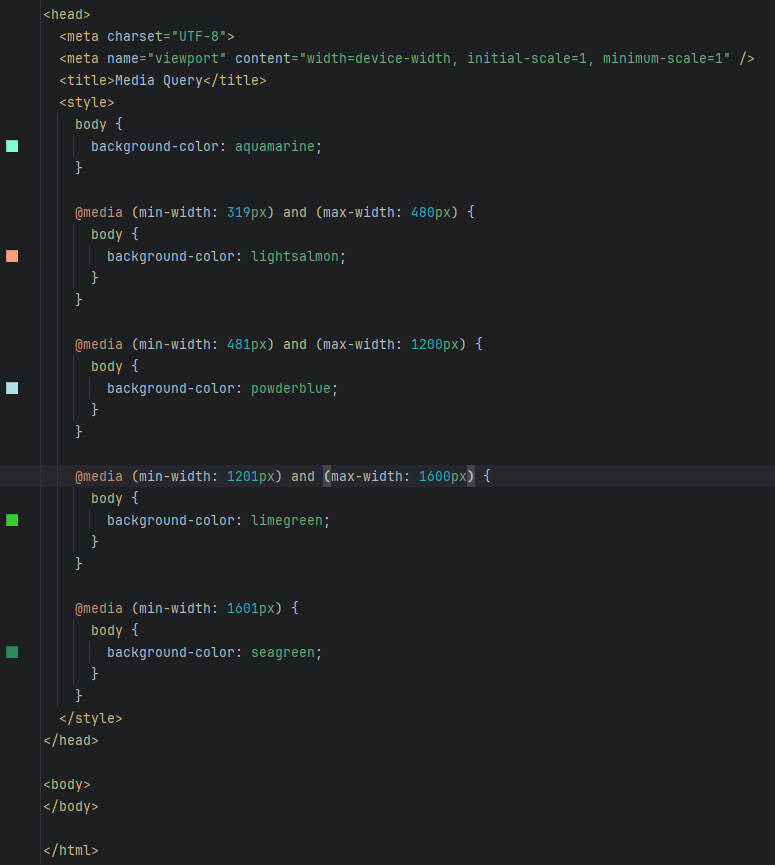The width and height of the screenshot is (775, 865).
Task: Place cursor on the powderblue value
Action: click(x=291, y=388)
